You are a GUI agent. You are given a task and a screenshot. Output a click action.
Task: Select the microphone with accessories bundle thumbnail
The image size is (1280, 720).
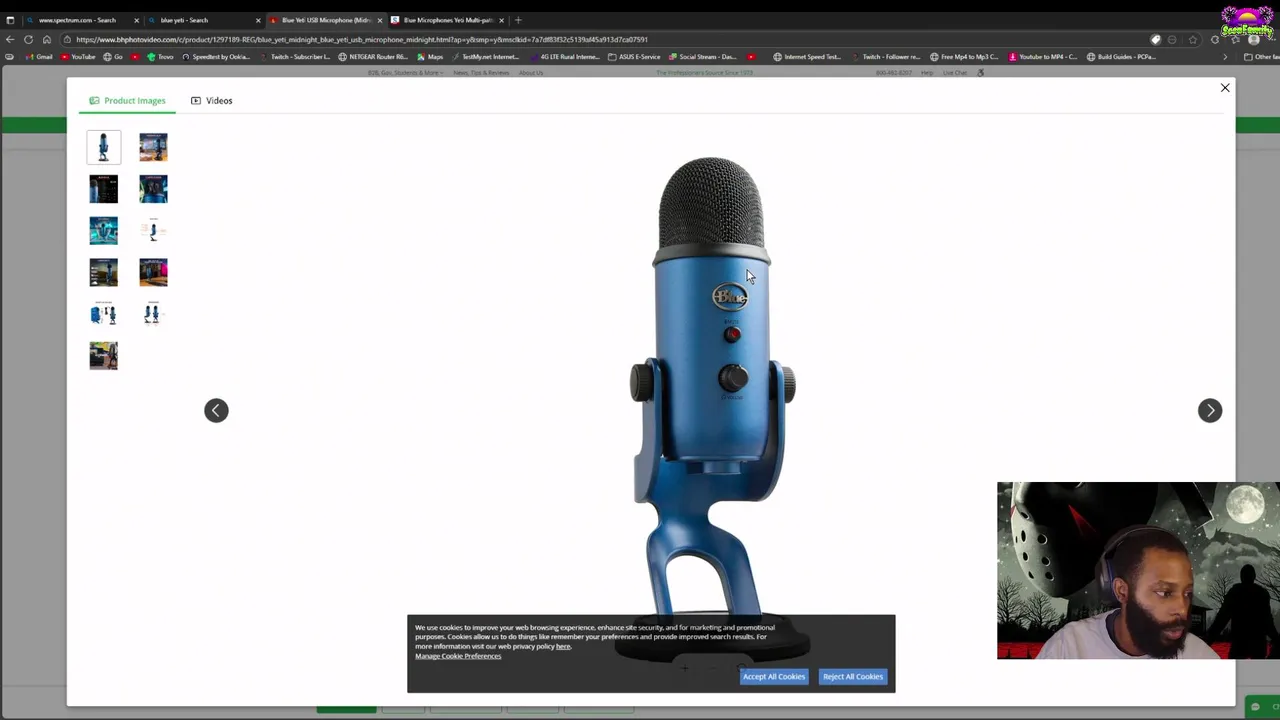click(x=103, y=314)
